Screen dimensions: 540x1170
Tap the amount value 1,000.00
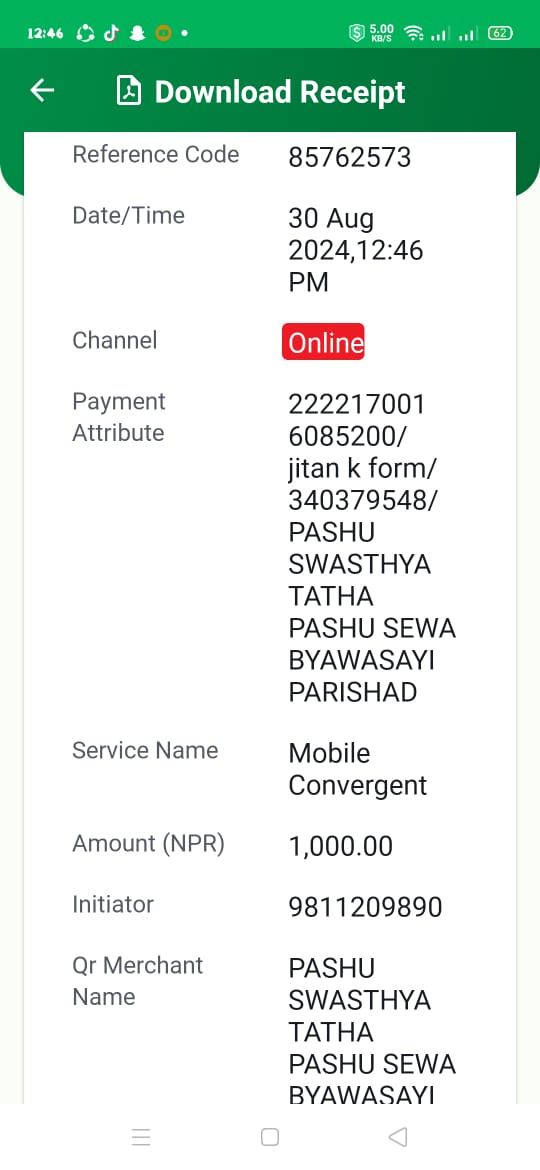pyautogui.click(x=341, y=846)
